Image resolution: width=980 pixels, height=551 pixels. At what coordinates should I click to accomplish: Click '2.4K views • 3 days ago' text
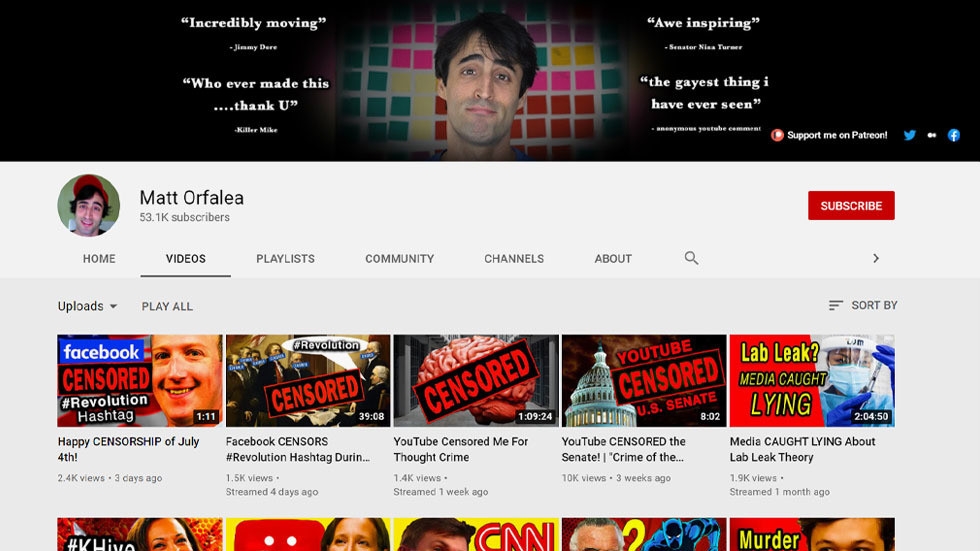tap(109, 478)
